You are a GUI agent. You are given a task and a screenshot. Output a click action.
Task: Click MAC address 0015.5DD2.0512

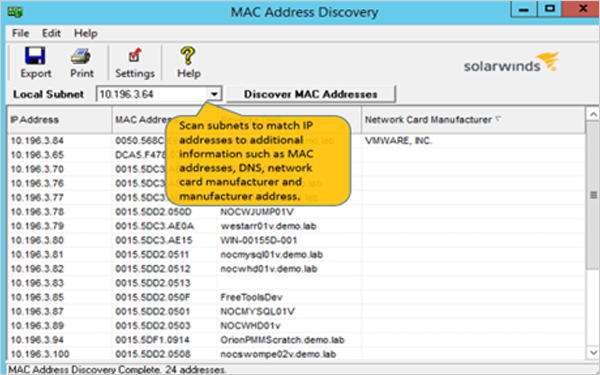point(153,269)
